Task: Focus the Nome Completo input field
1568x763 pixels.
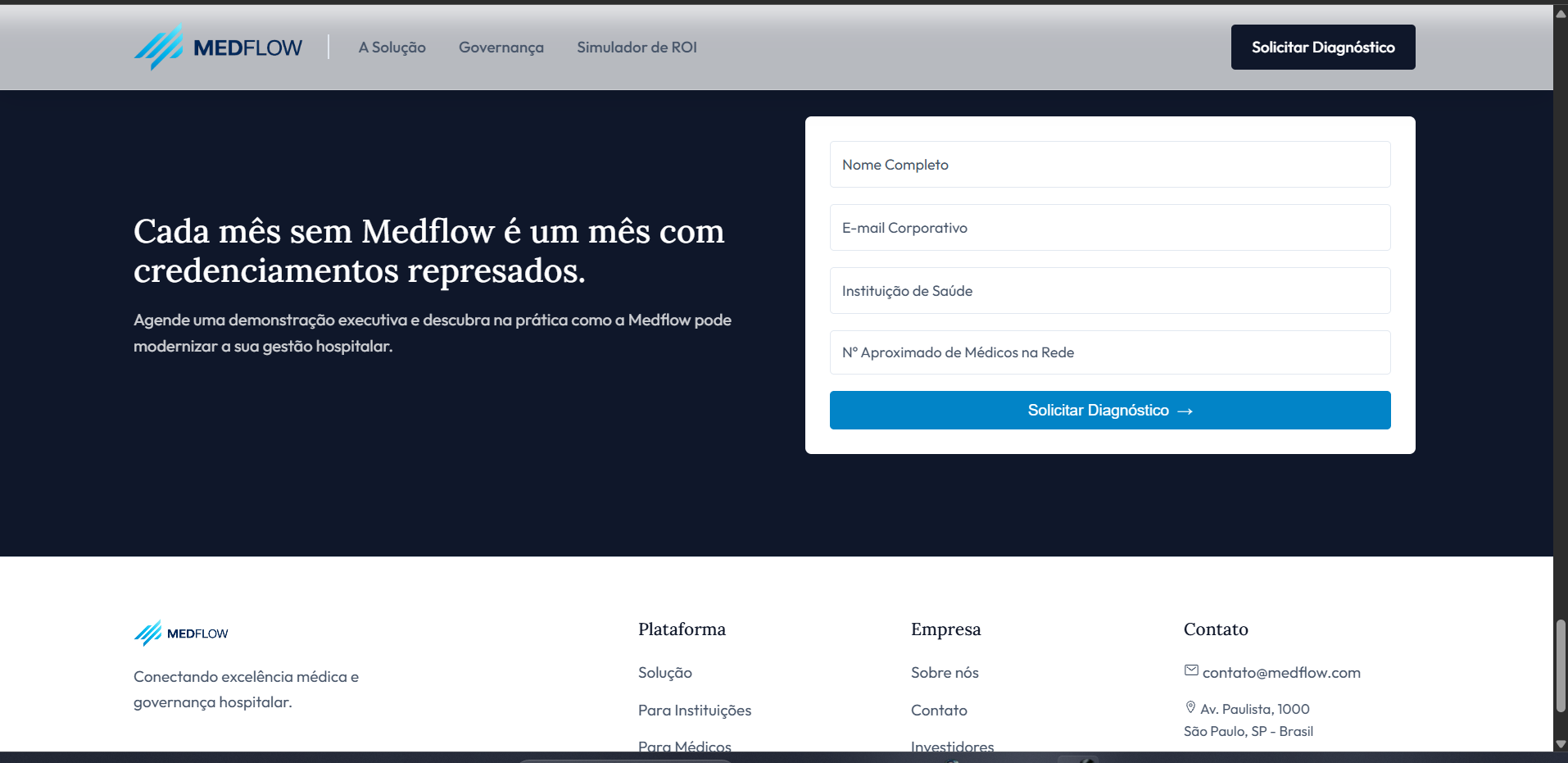Action: coord(1110,165)
